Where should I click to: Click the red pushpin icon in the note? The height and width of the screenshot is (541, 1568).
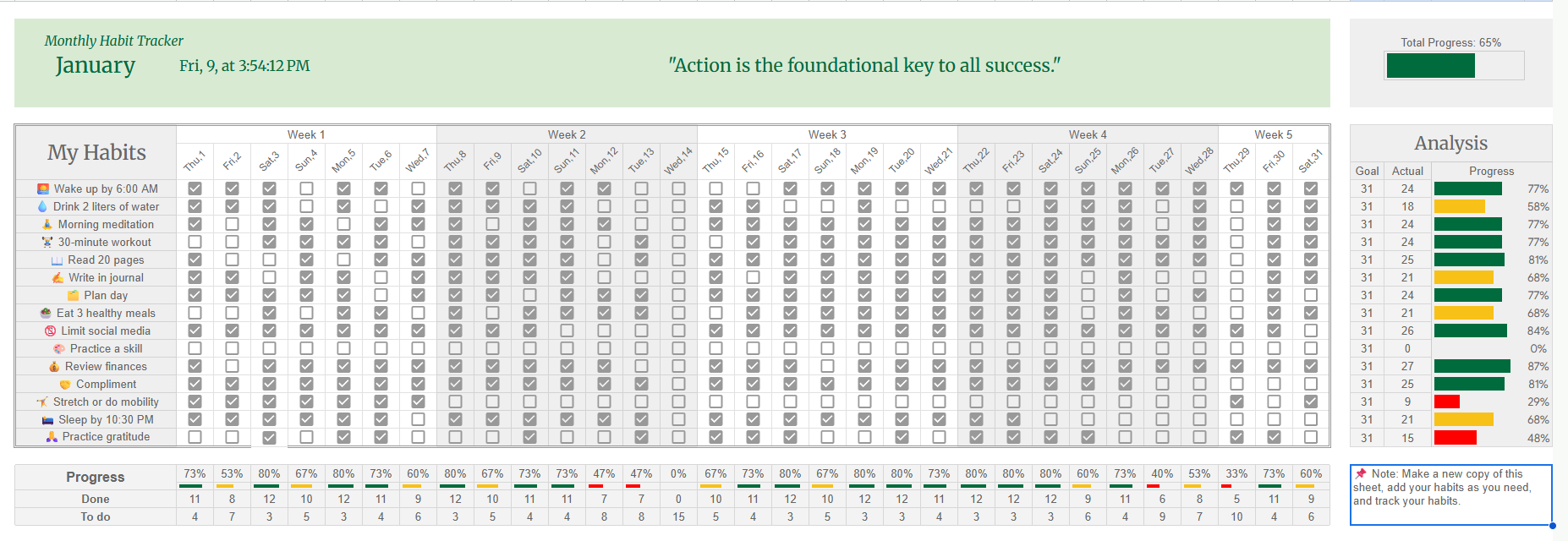click(1361, 473)
